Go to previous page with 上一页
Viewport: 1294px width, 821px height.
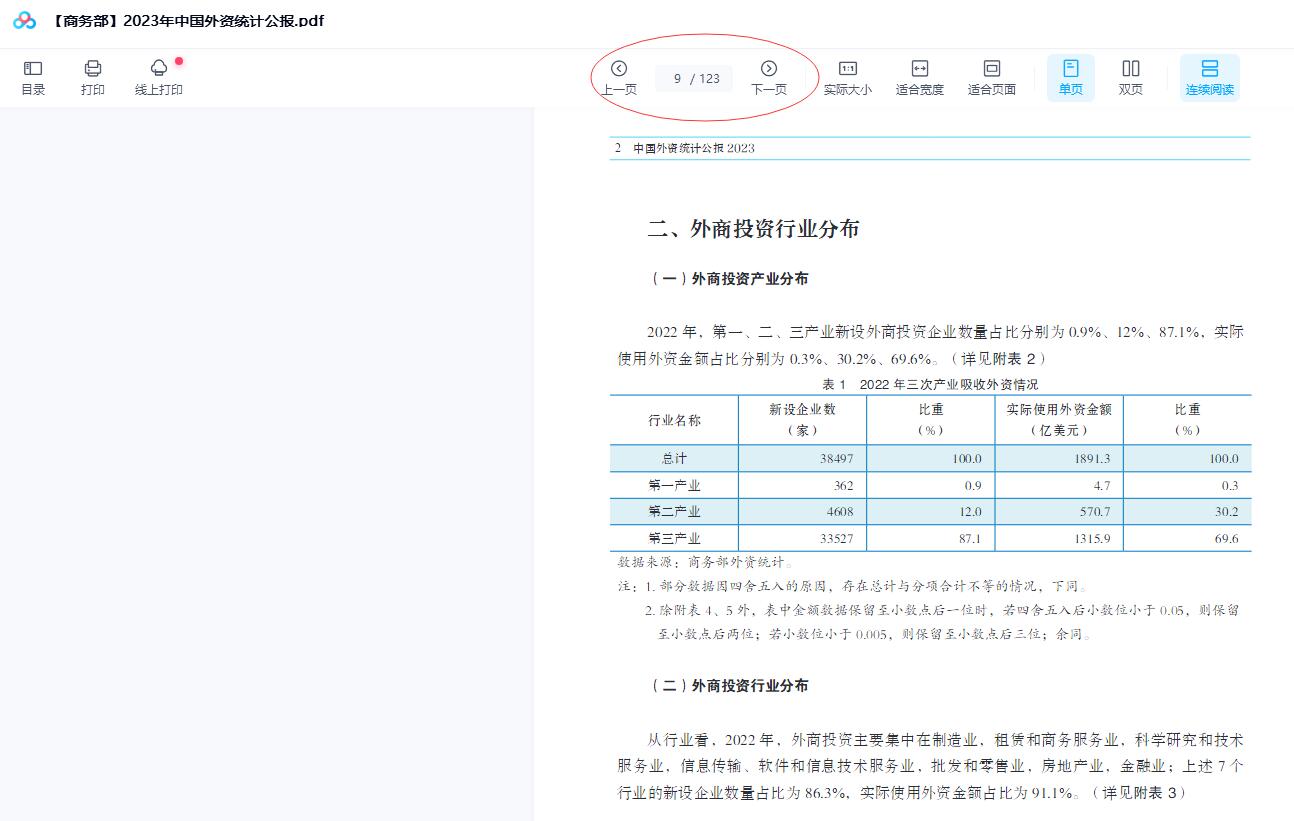pyautogui.click(x=618, y=77)
